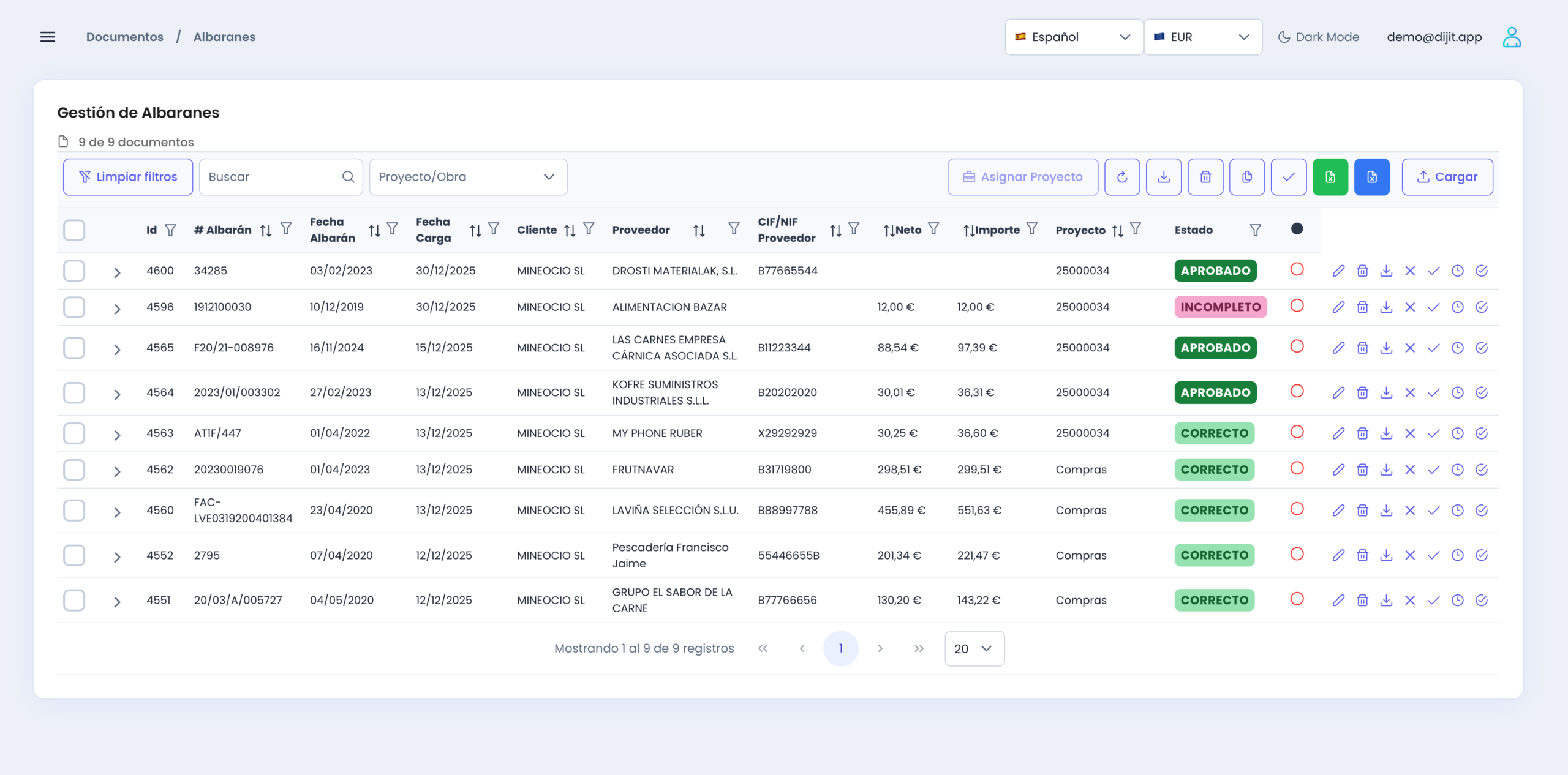Click the blue file export icon
The image size is (1568, 775).
click(1371, 177)
